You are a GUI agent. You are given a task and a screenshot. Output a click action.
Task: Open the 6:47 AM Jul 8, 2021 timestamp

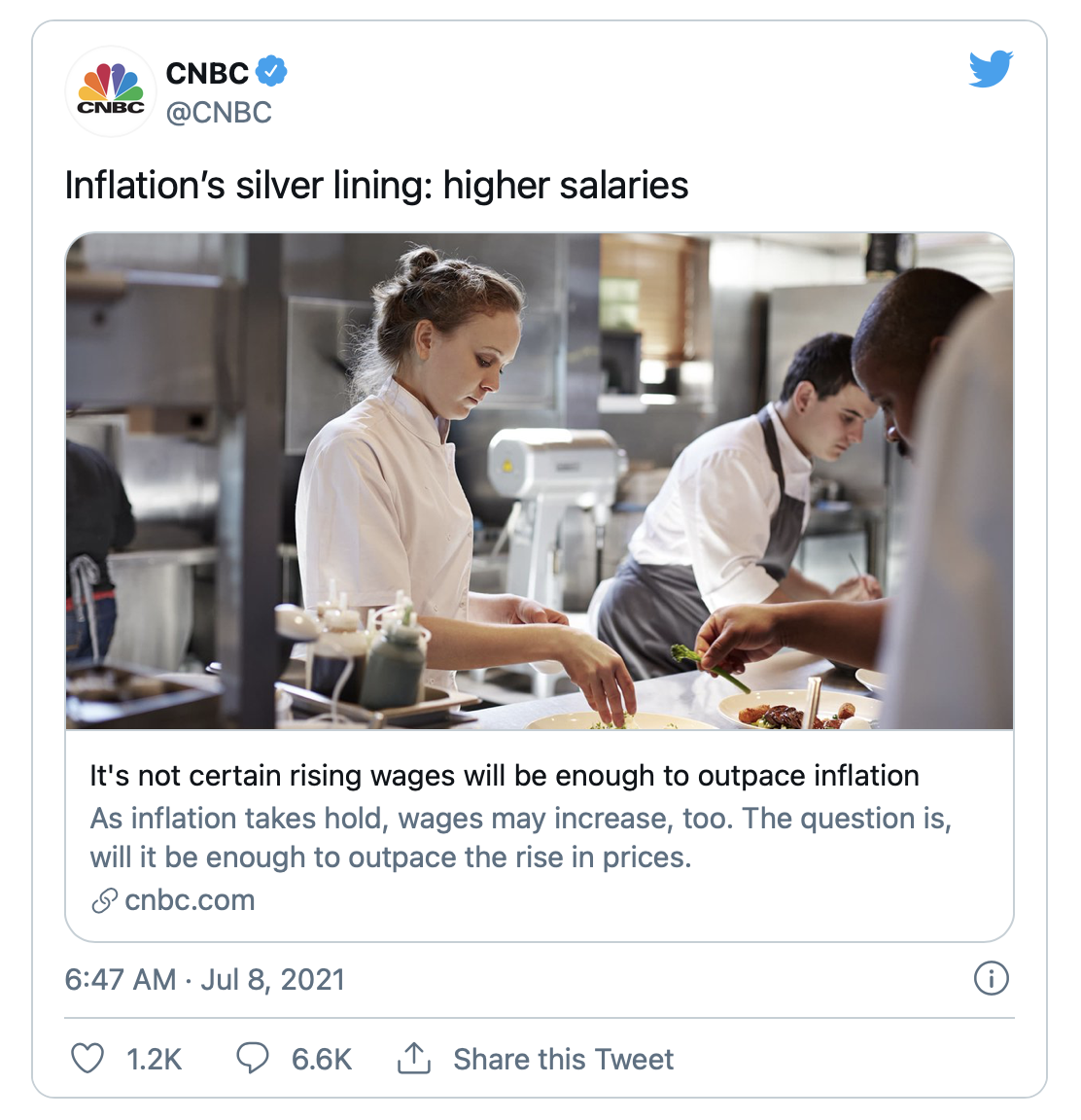coord(205,979)
